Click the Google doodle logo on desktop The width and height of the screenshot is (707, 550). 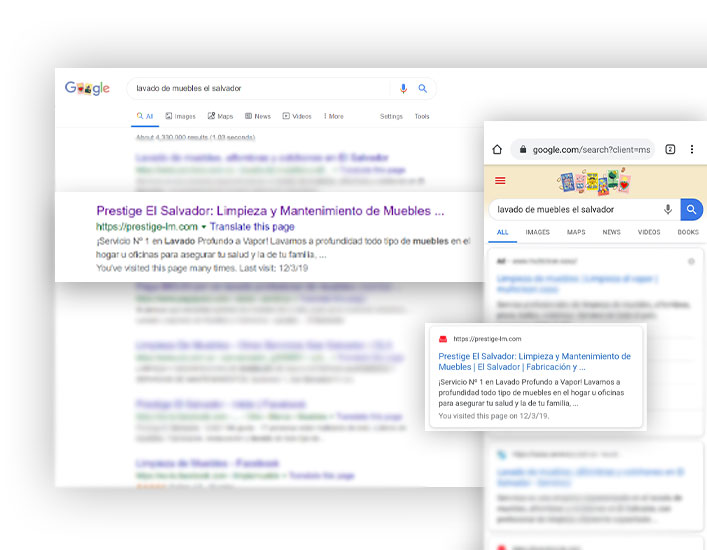coord(87,88)
